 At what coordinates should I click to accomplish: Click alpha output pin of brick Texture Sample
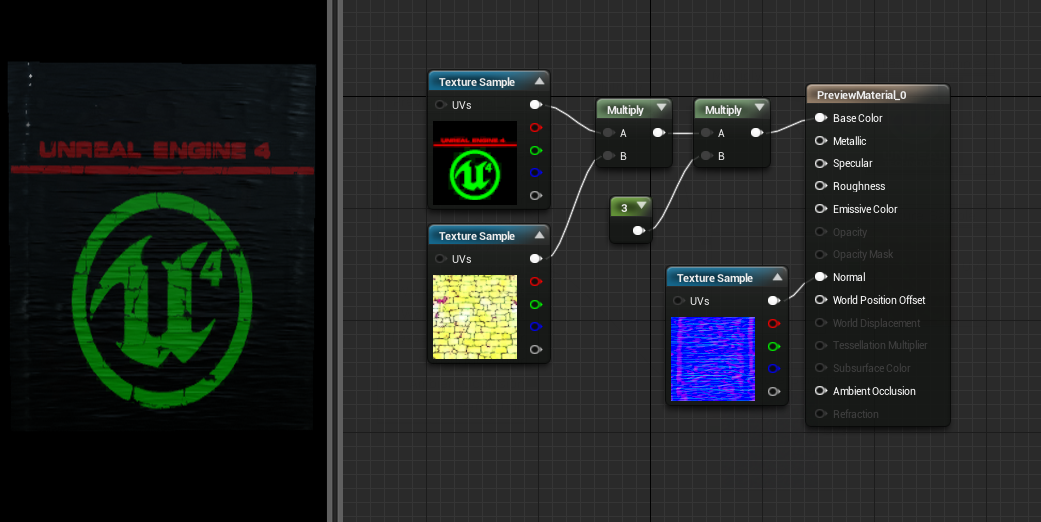tap(536, 349)
